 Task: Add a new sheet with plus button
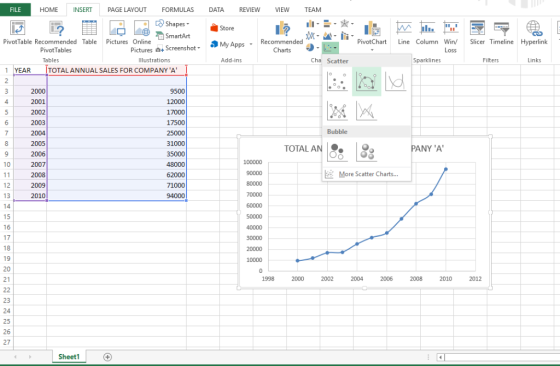point(107,357)
